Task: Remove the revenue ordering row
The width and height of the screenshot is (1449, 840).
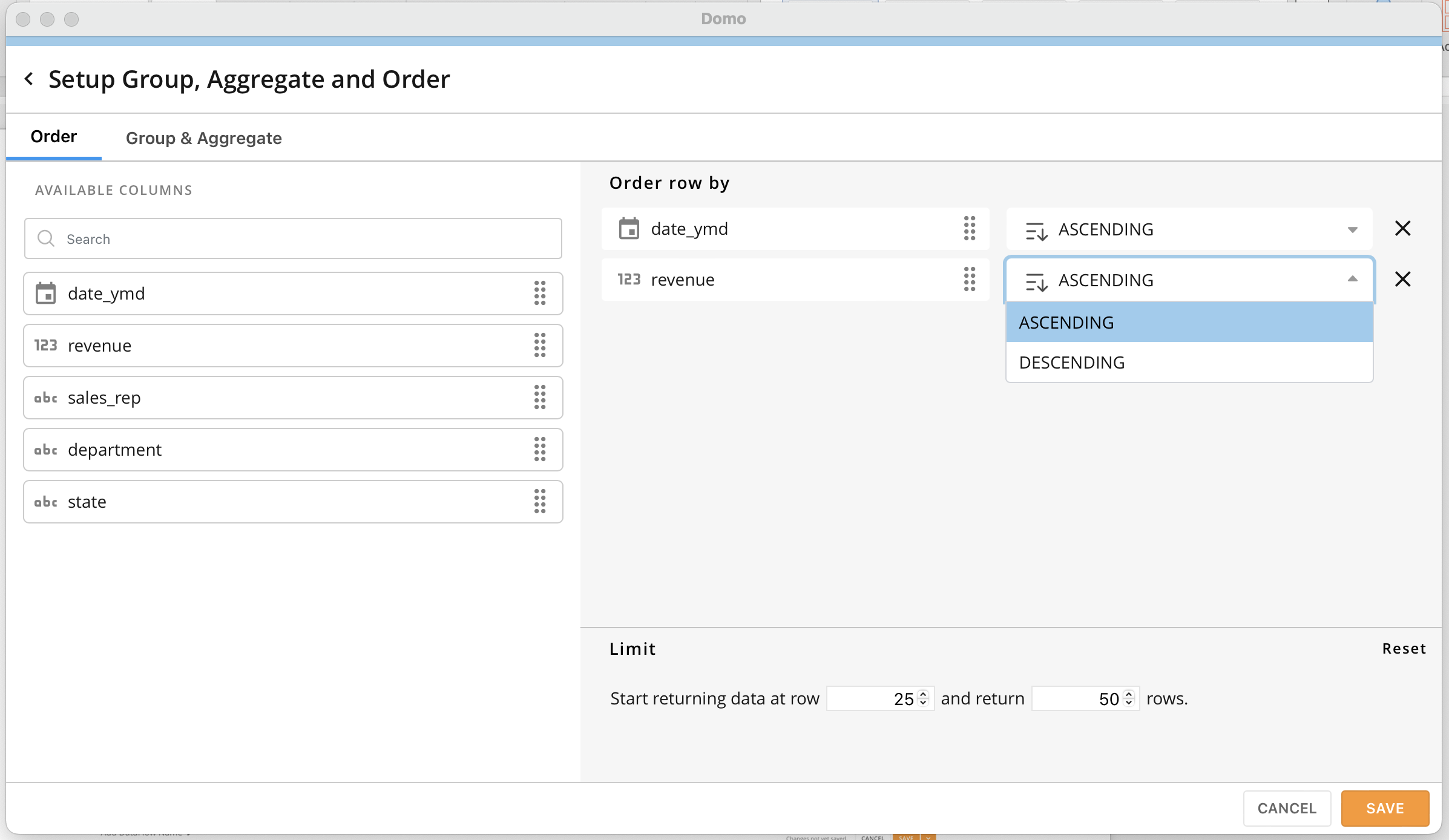Action: coord(1402,280)
